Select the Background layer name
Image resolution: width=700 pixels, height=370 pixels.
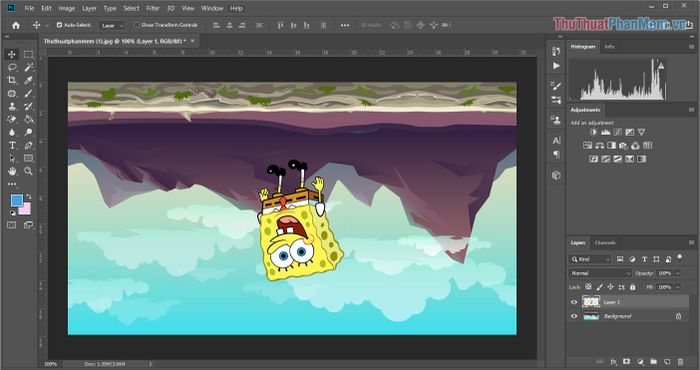click(617, 316)
